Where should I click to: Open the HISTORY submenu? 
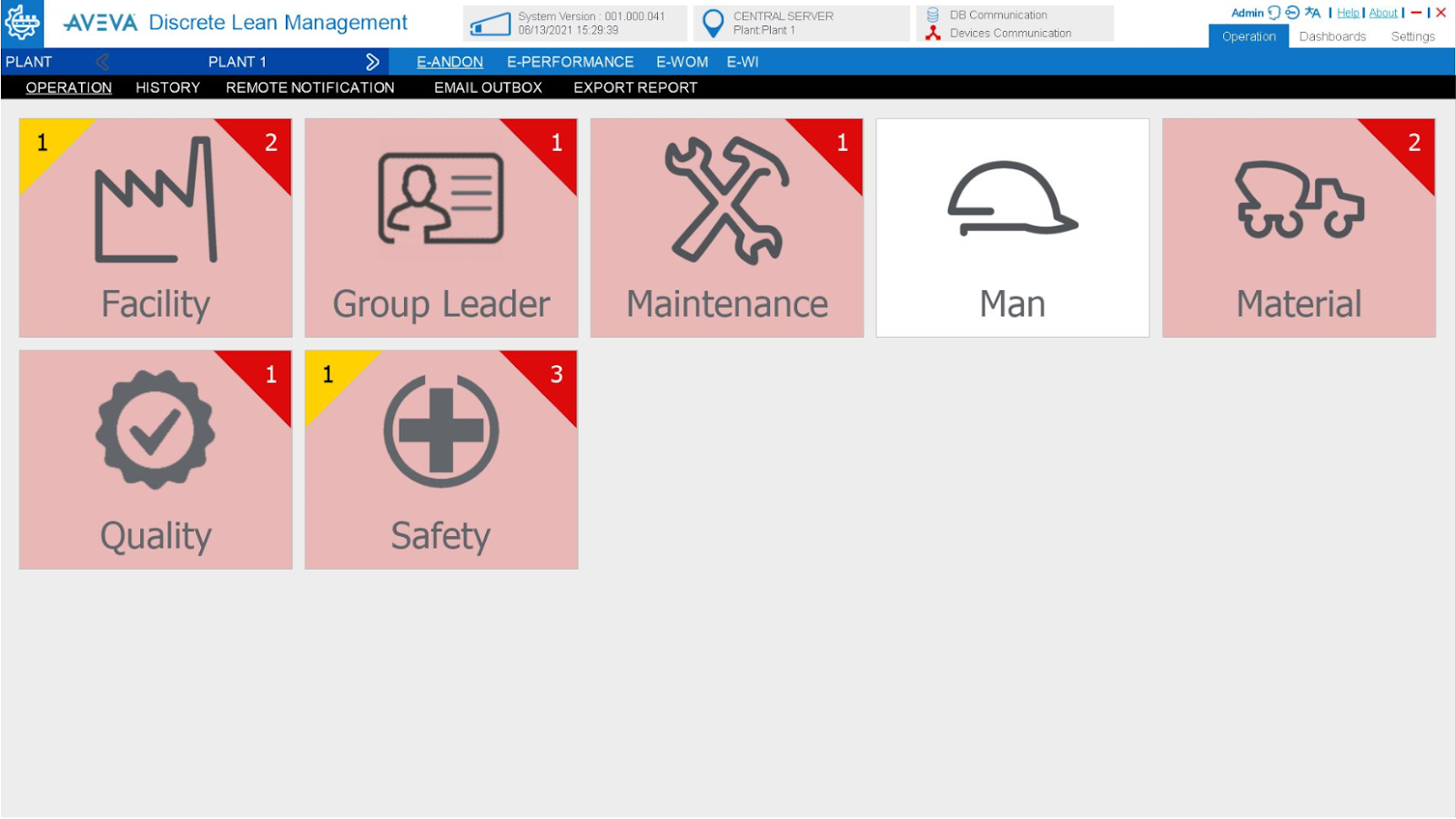pyautogui.click(x=167, y=87)
